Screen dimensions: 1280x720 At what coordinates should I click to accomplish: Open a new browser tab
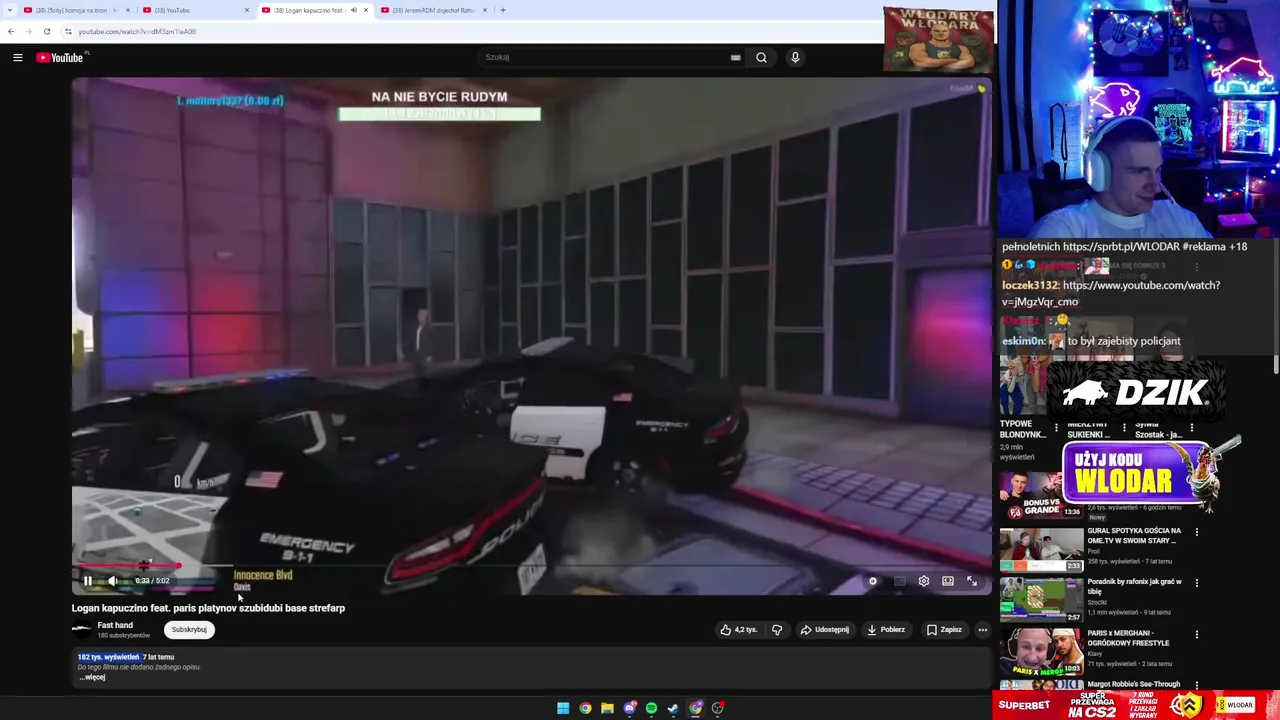[x=503, y=10]
